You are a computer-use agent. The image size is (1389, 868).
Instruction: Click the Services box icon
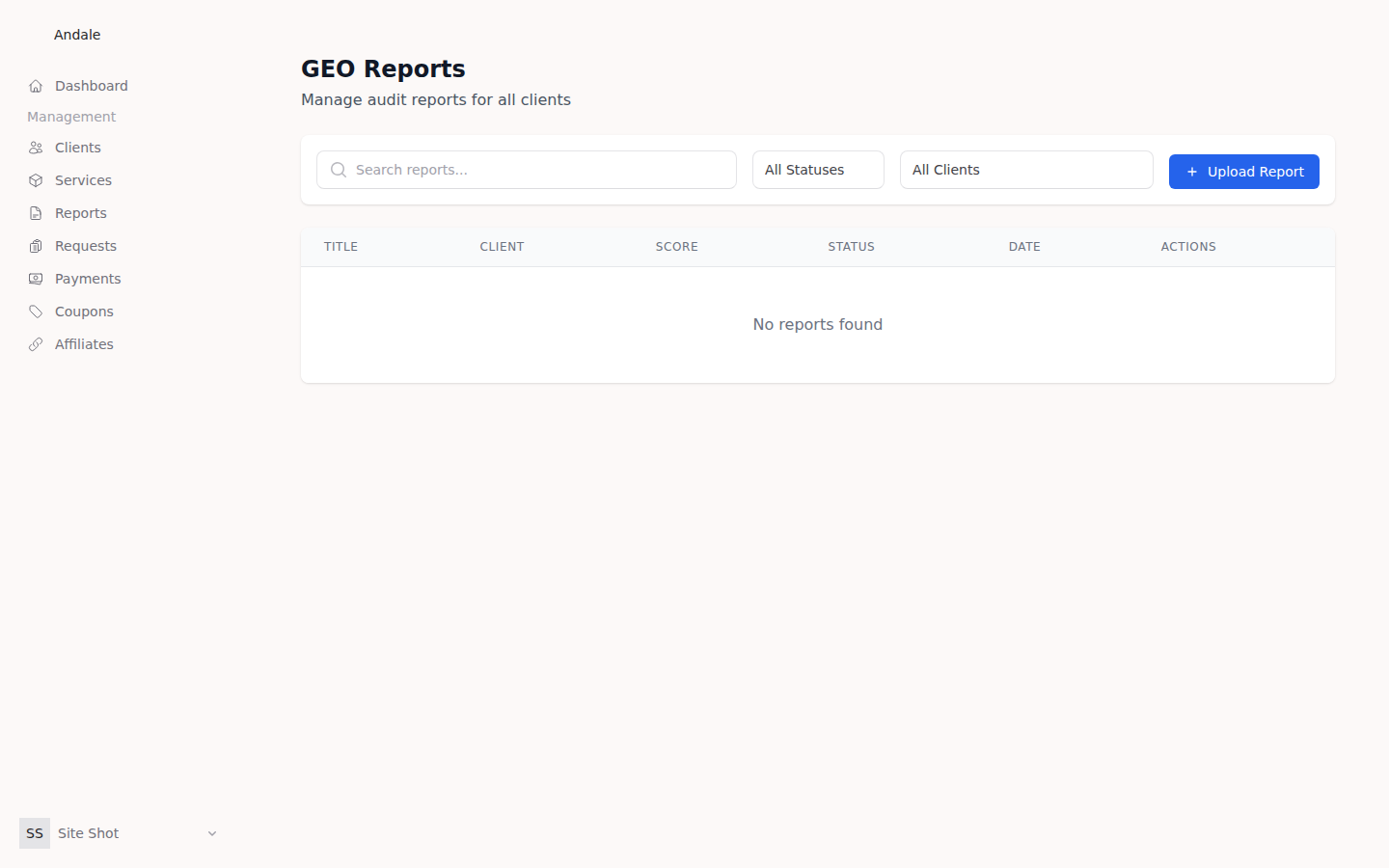[36, 180]
